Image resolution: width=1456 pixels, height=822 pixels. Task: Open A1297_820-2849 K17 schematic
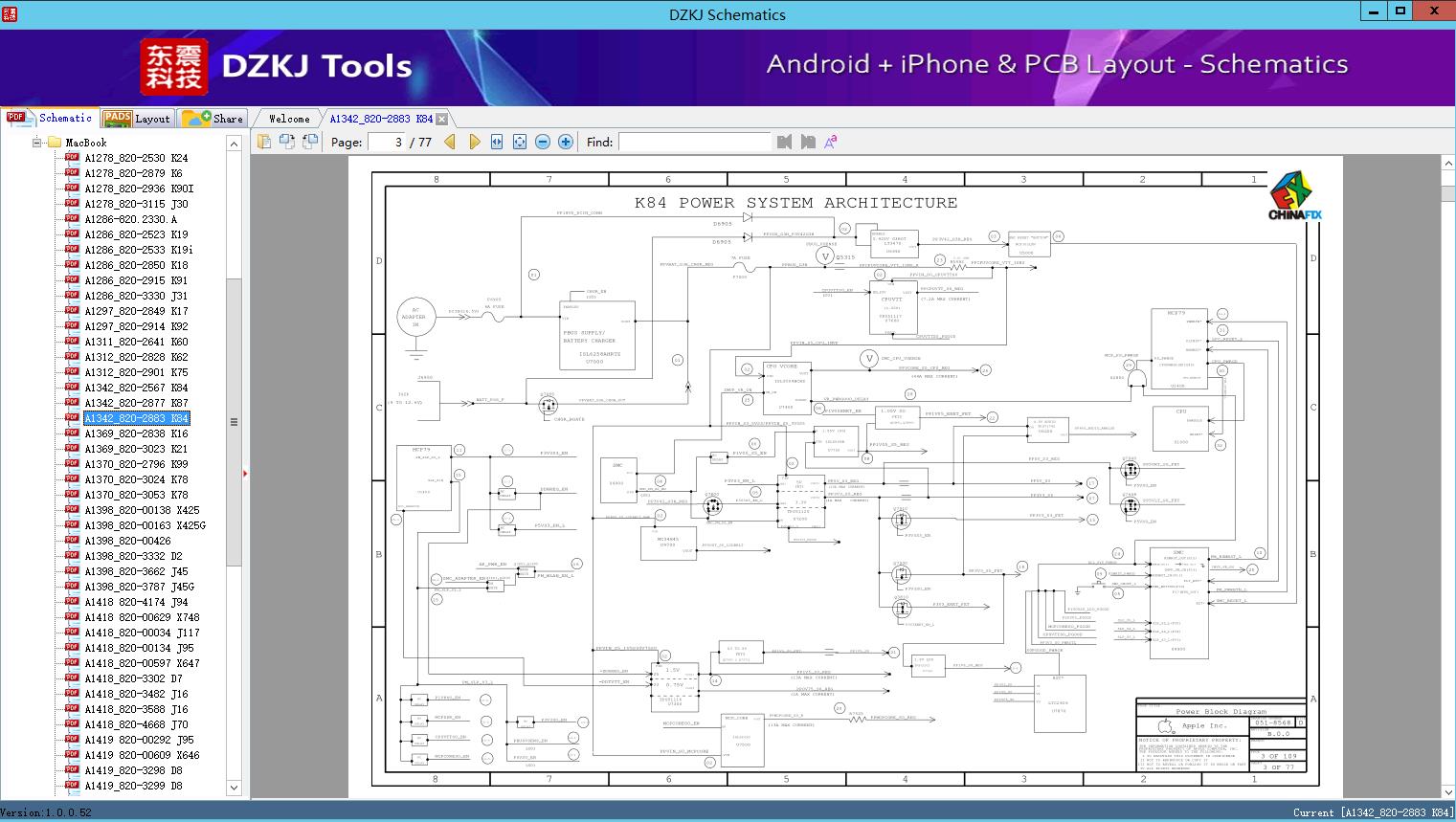(x=136, y=311)
